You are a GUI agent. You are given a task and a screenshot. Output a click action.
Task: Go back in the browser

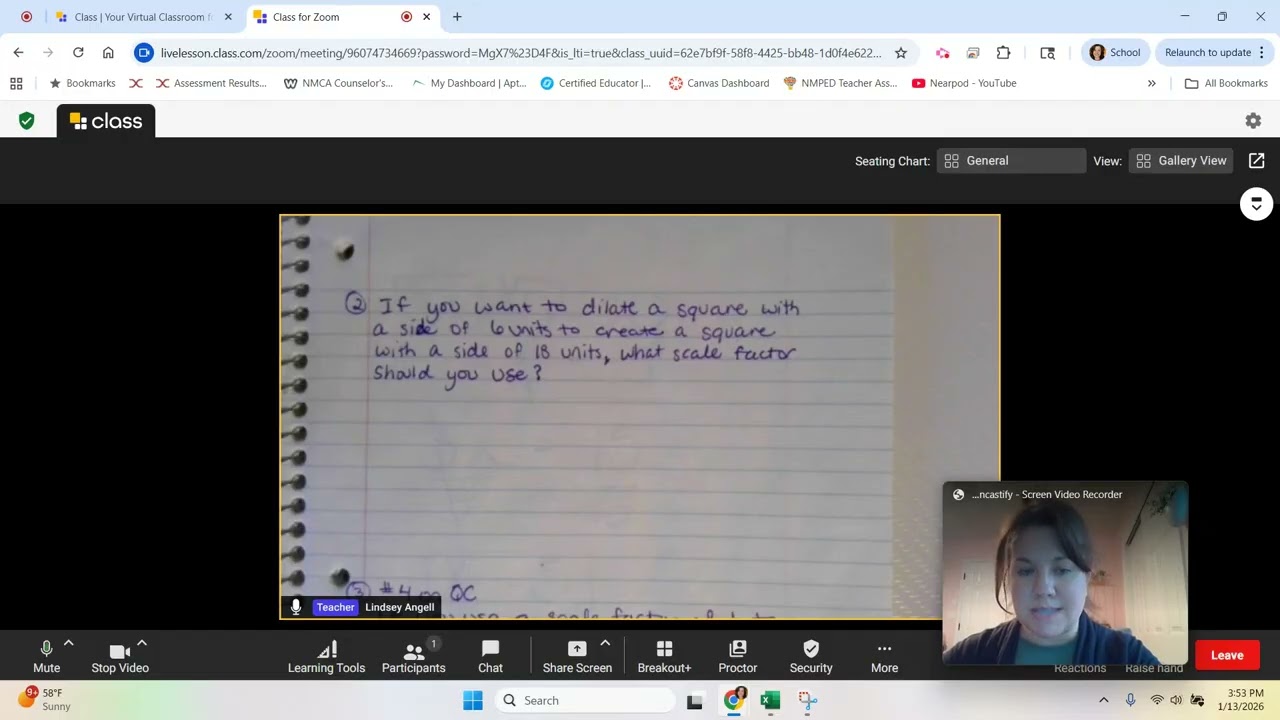point(18,53)
